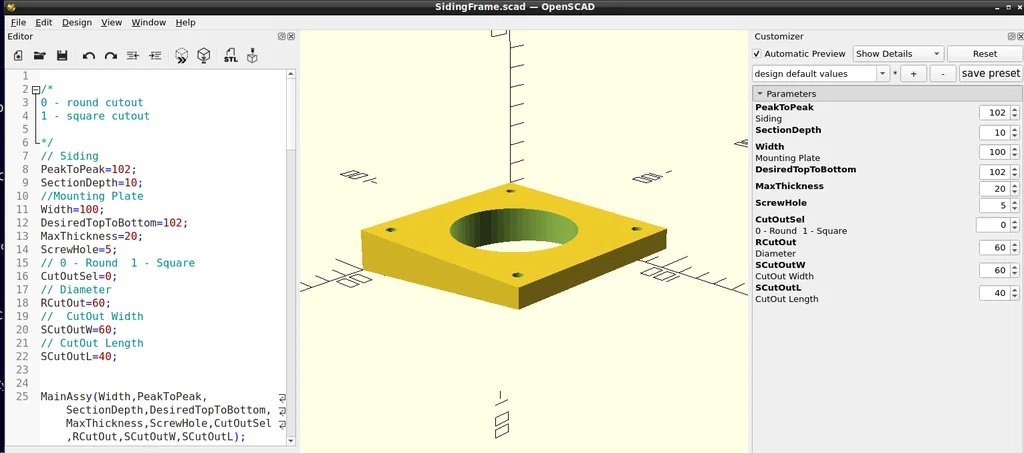Send the design to the 3D printer

click(252, 56)
